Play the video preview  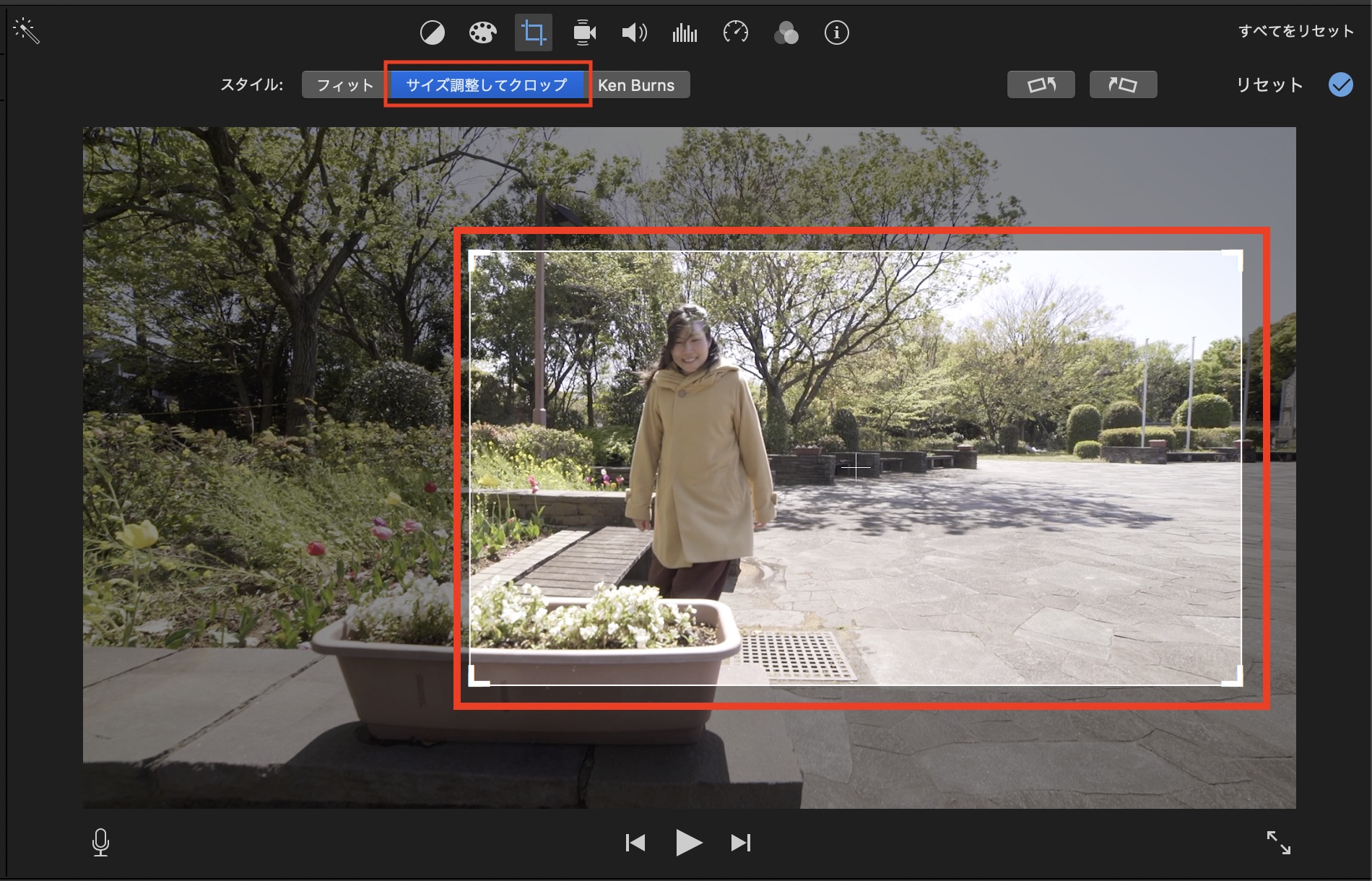pyautogui.click(x=688, y=842)
